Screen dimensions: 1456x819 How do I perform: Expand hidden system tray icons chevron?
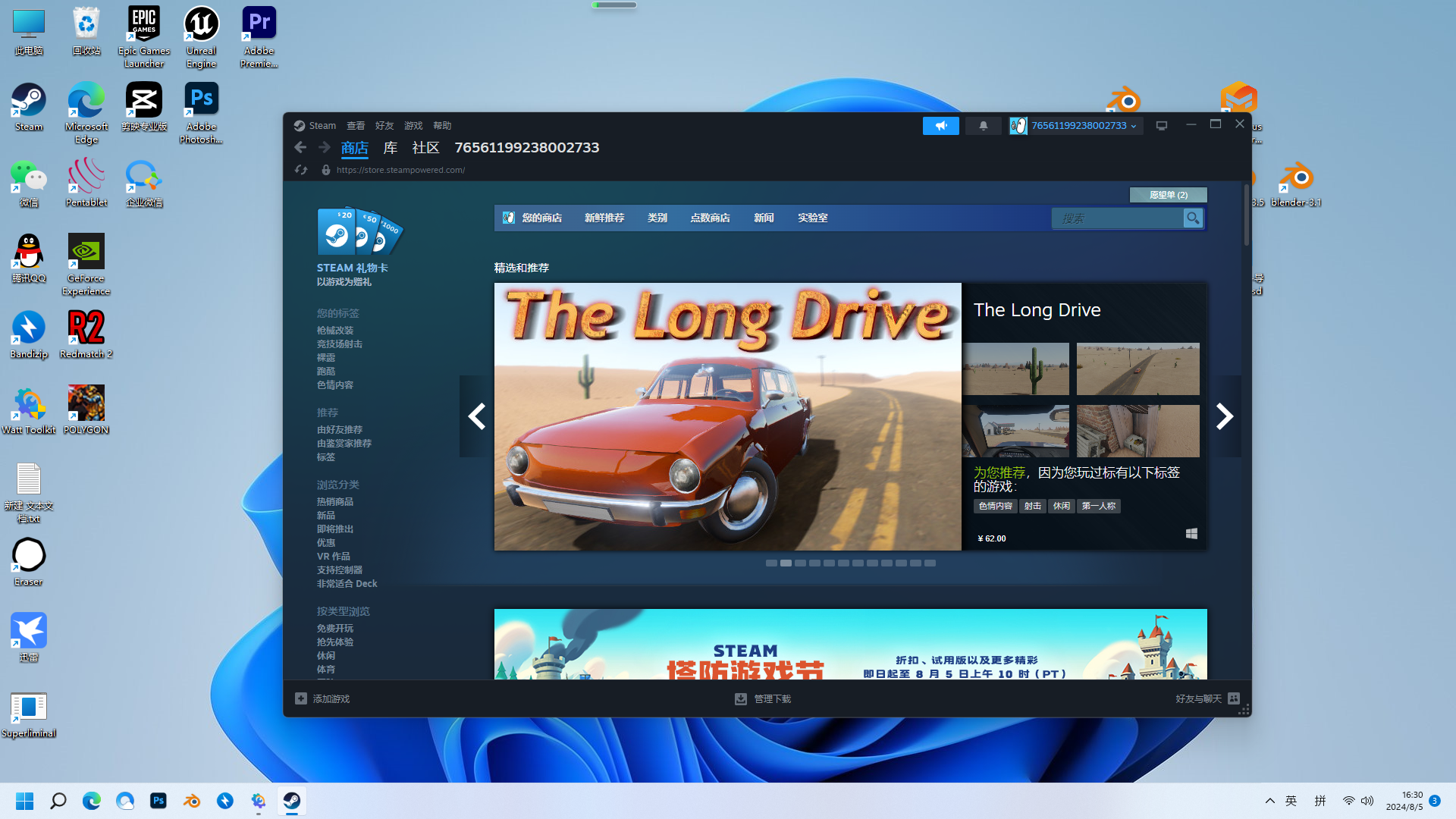click(x=1270, y=801)
